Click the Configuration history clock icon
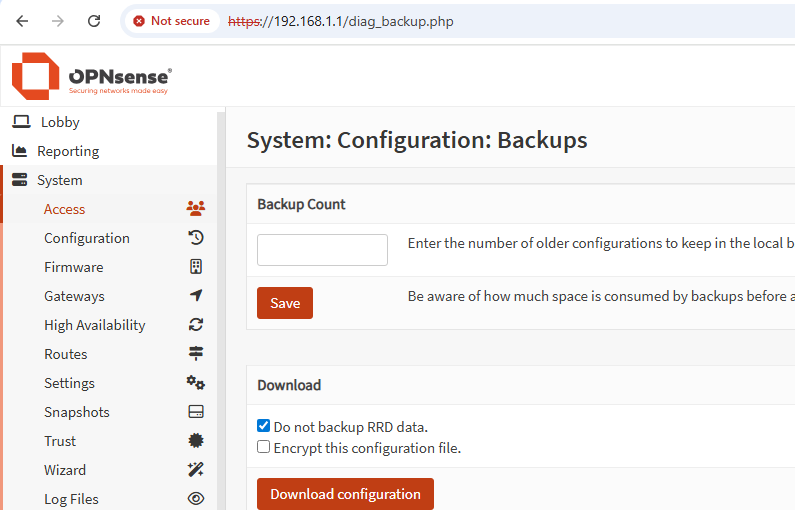Viewport: 795px width, 510px height. (196, 237)
